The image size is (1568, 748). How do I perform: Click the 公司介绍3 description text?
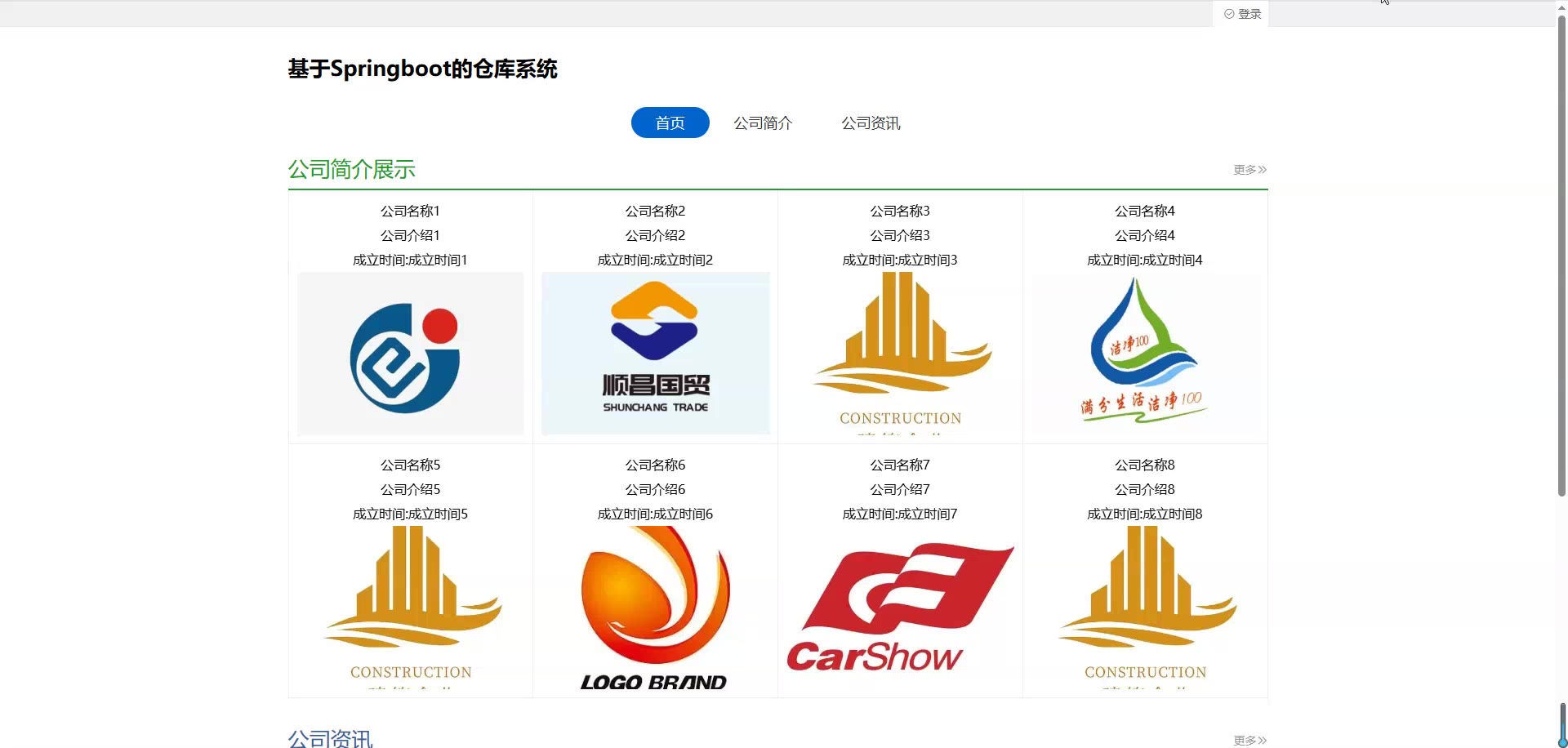(x=900, y=235)
